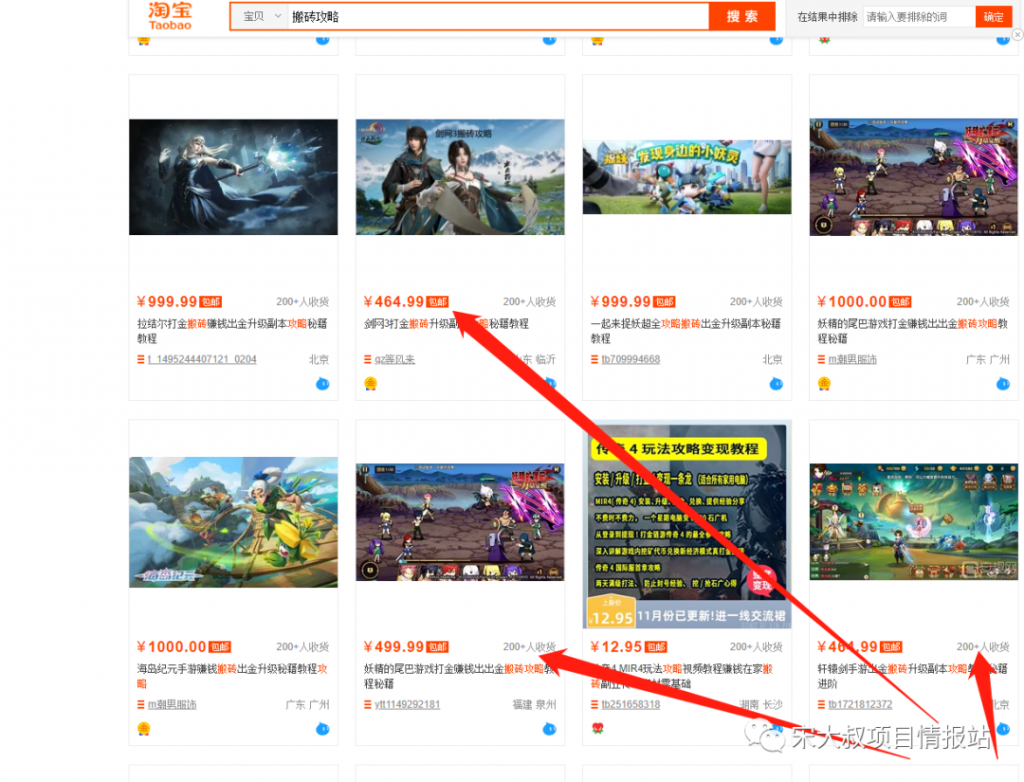Confirm exclusion with the 确定 button
The image size is (1024, 782).
[993, 17]
